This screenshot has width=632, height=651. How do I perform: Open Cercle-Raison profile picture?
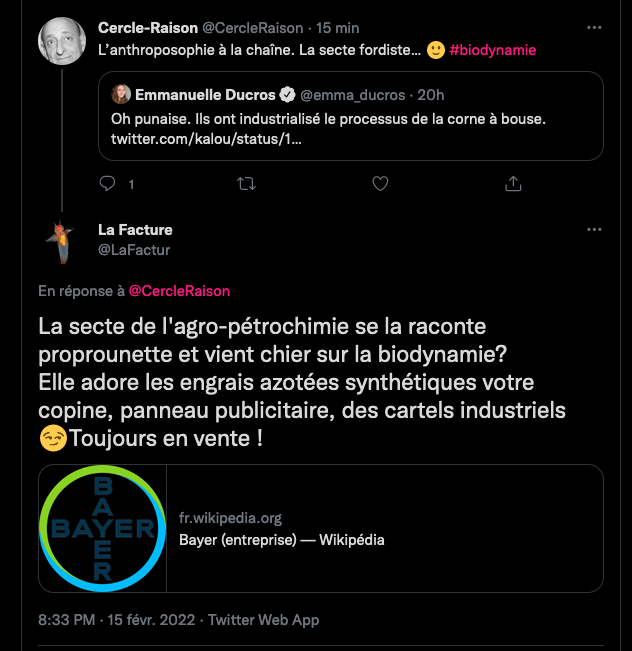62,42
